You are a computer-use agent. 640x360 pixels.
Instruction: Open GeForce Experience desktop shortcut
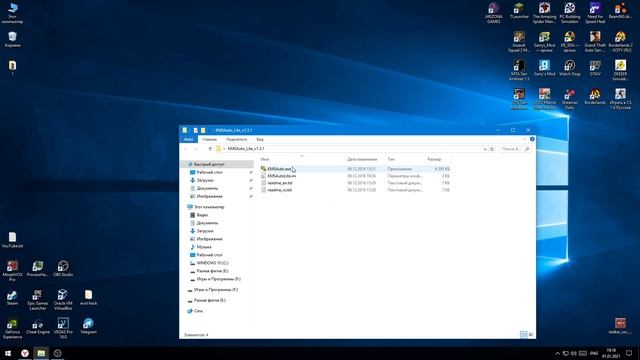12,329
